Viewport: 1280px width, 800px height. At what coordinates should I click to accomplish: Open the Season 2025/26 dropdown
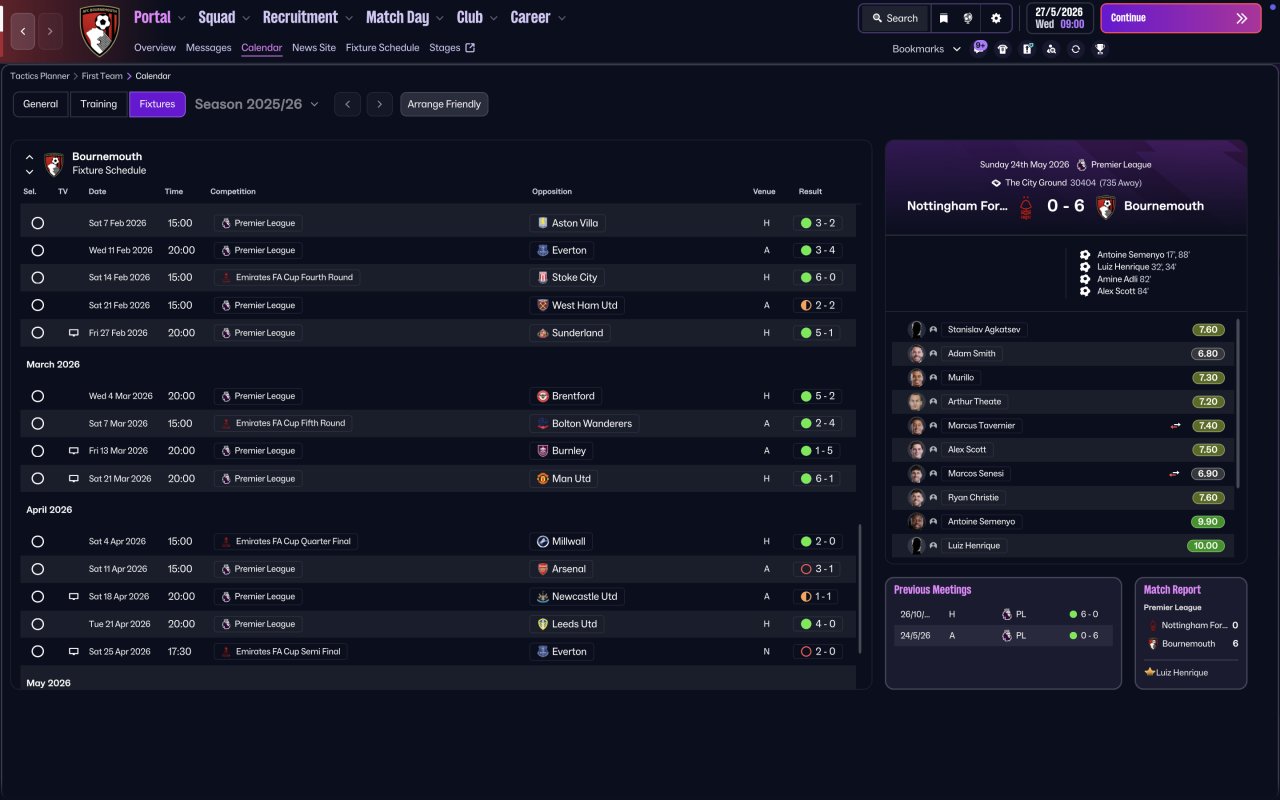pos(257,104)
